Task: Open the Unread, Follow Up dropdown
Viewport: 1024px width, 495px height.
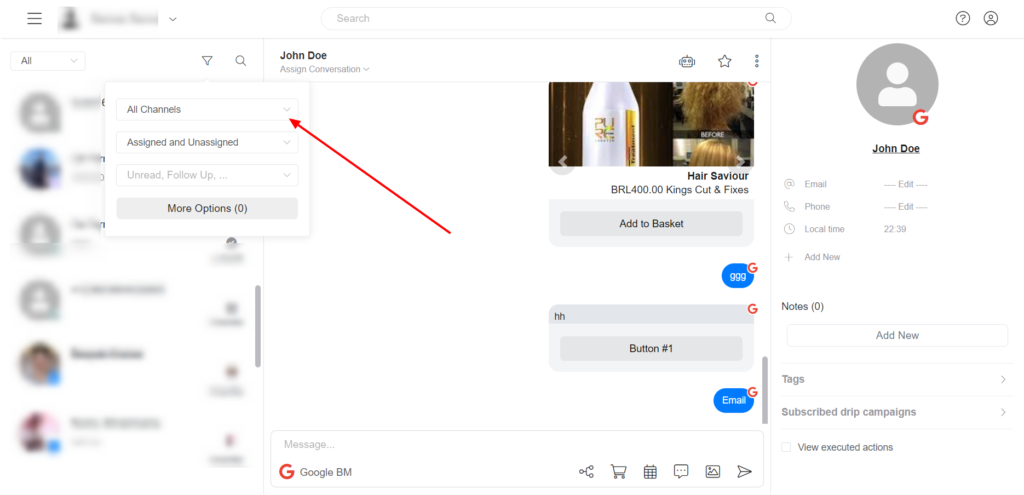Action: click(x=207, y=175)
